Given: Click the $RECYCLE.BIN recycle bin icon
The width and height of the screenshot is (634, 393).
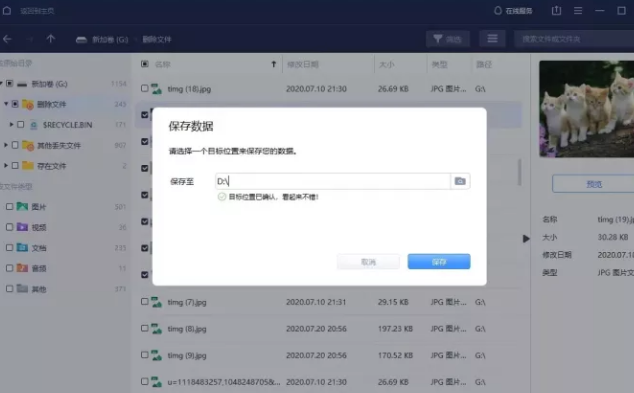Looking at the screenshot, I should (34, 125).
